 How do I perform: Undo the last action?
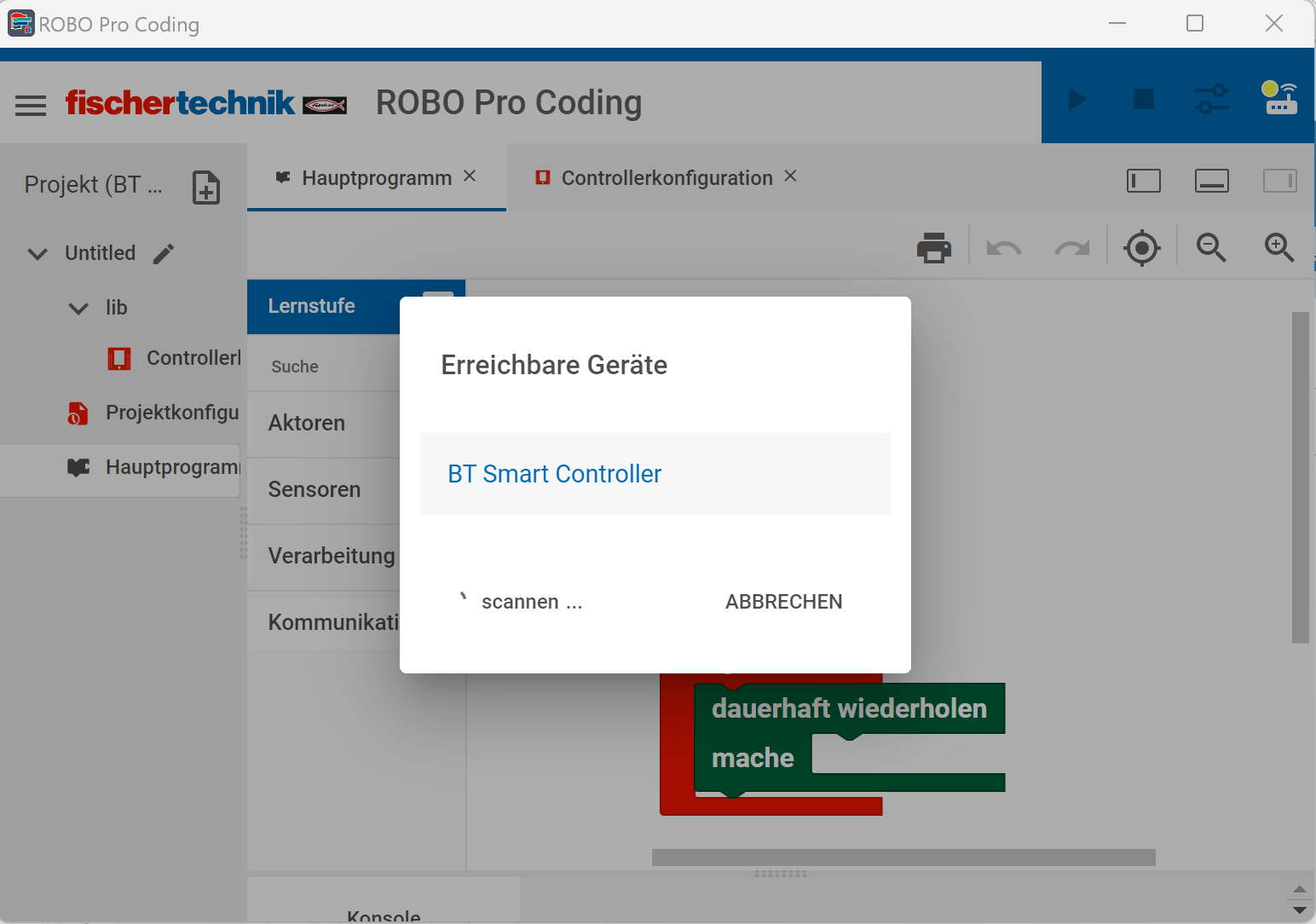point(1004,248)
